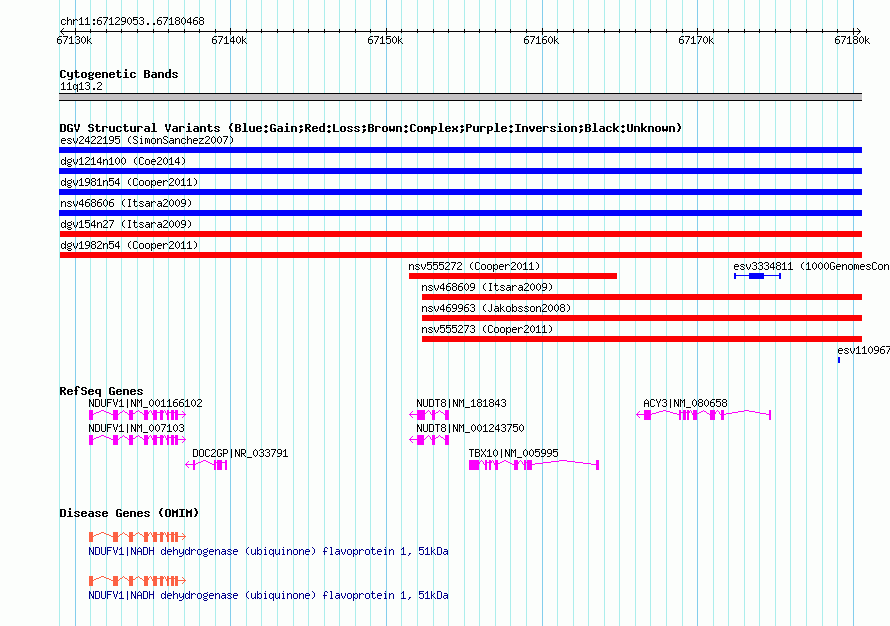The width and height of the screenshot is (890, 626).
Task: Click the upper NDUFV1 NADH dehydrogenase link
Action: click(x=268, y=551)
